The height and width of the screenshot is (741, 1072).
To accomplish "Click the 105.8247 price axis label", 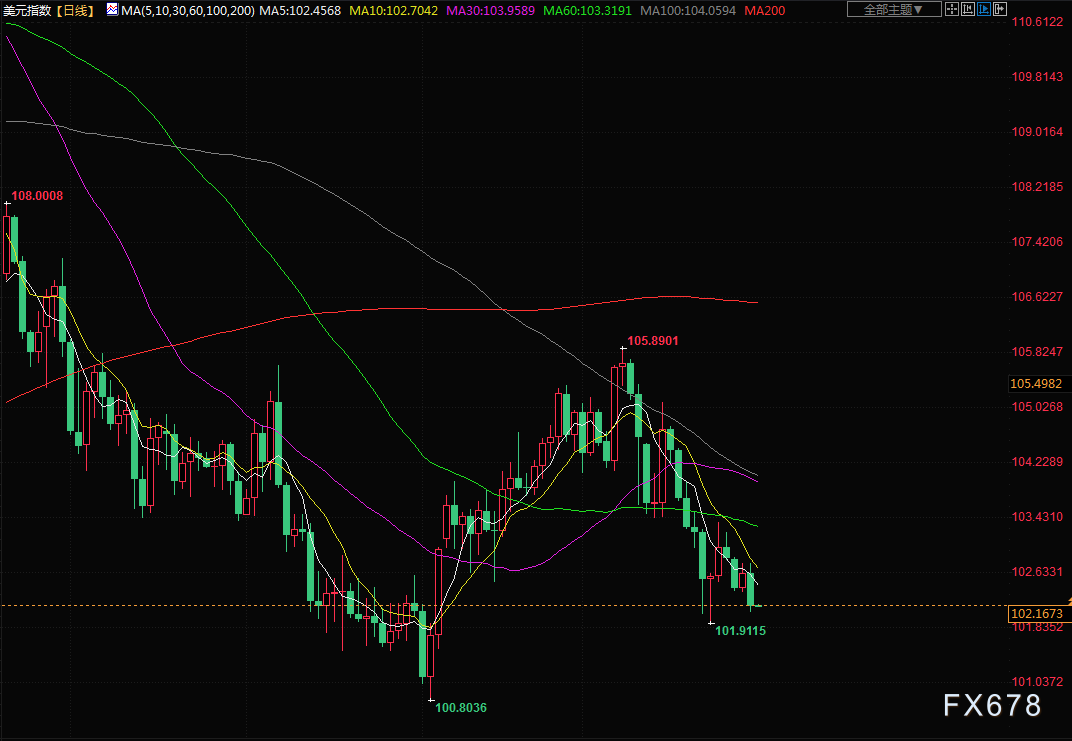I will 1037,352.
